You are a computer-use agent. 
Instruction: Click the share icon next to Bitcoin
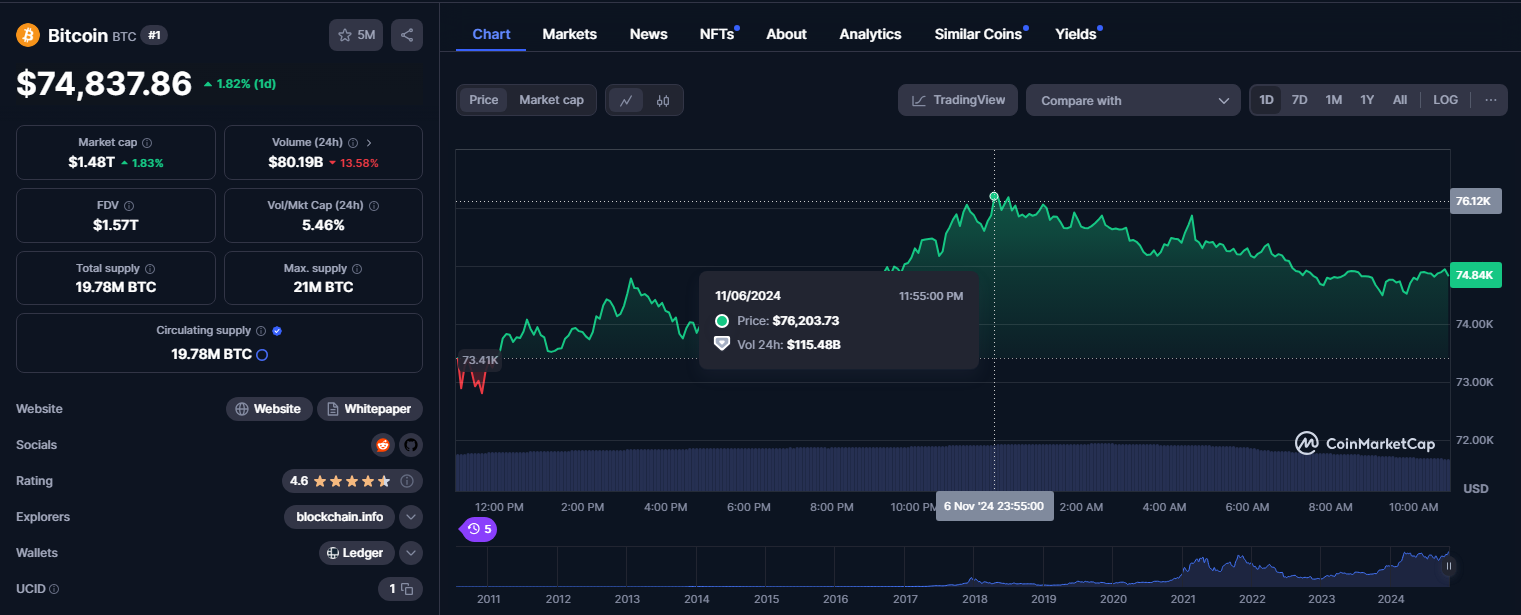click(x=407, y=35)
